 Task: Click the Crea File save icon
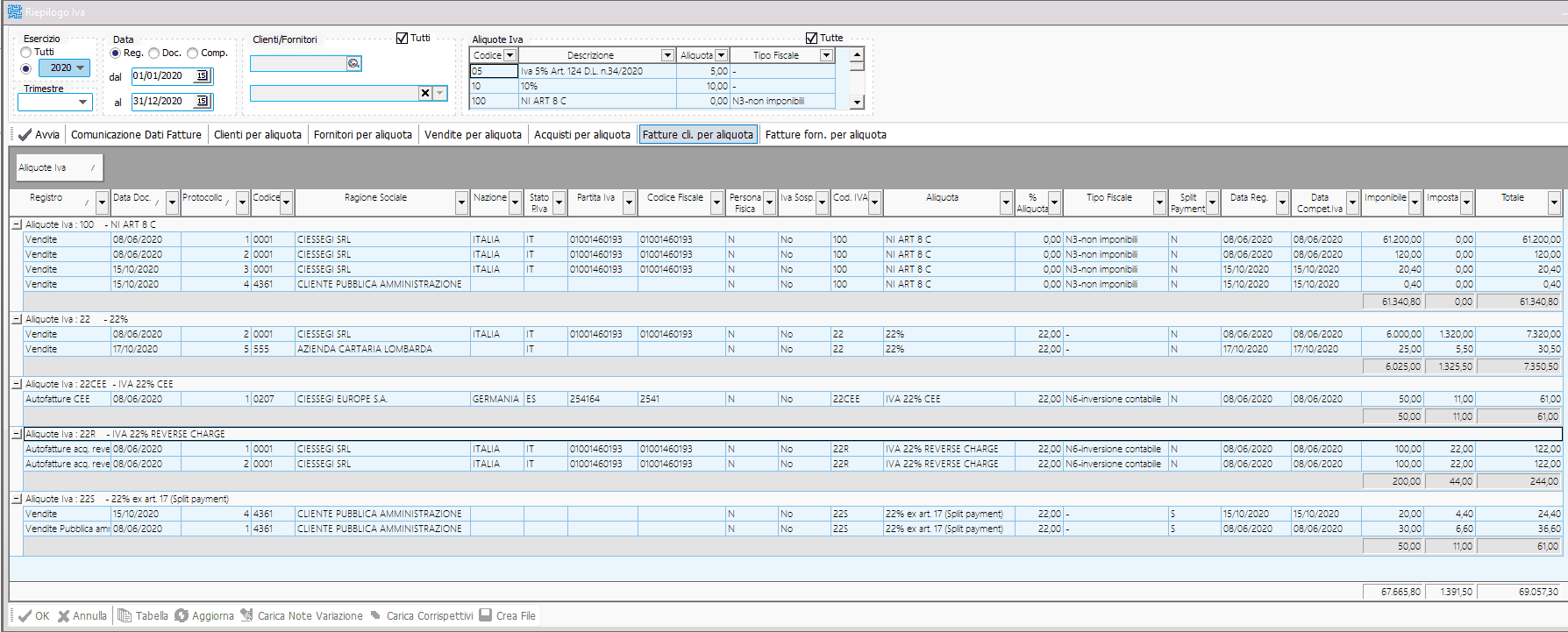pyautogui.click(x=486, y=616)
